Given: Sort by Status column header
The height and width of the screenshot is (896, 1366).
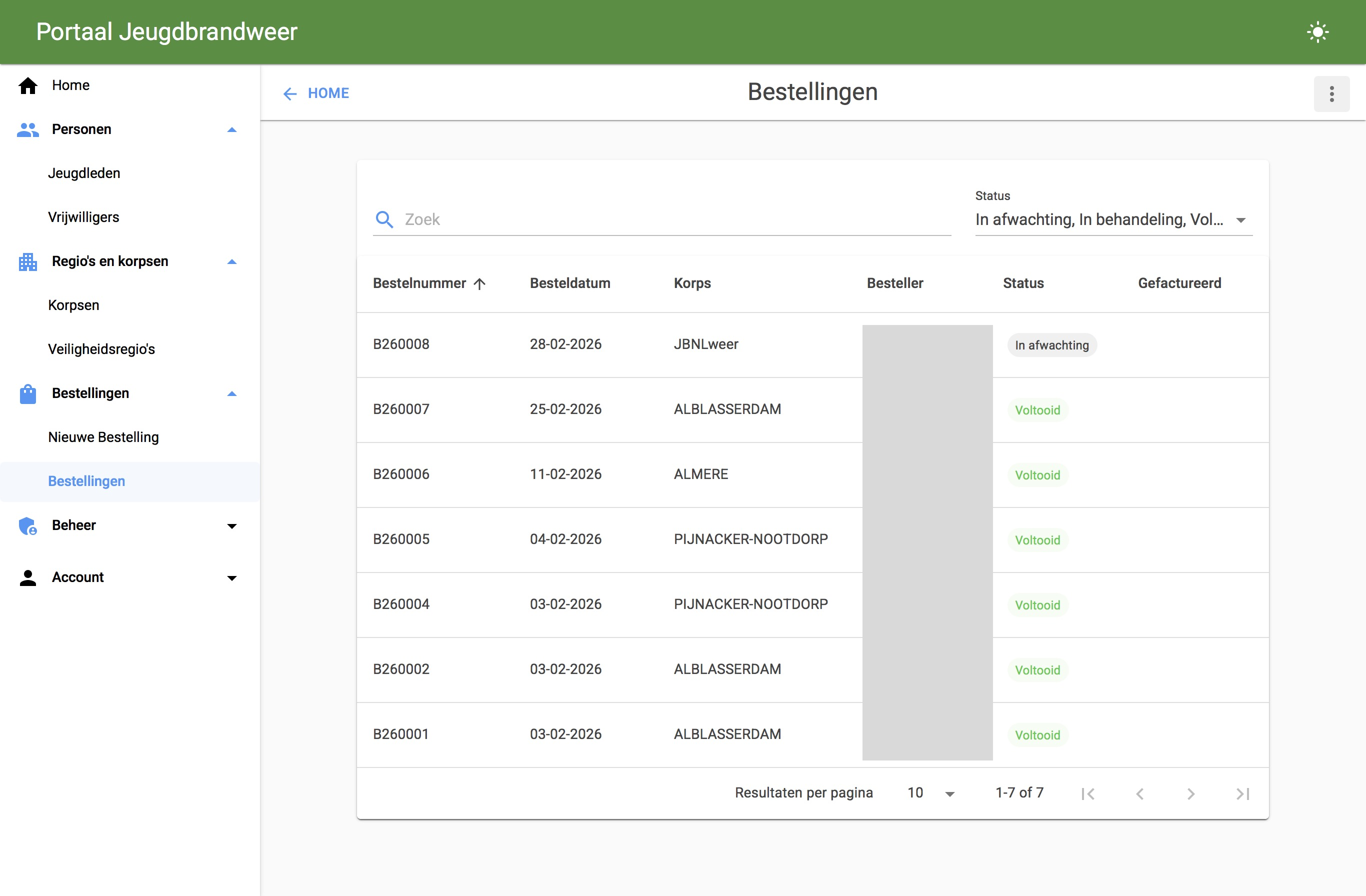Looking at the screenshot, I should click(x=1023, y=283).
